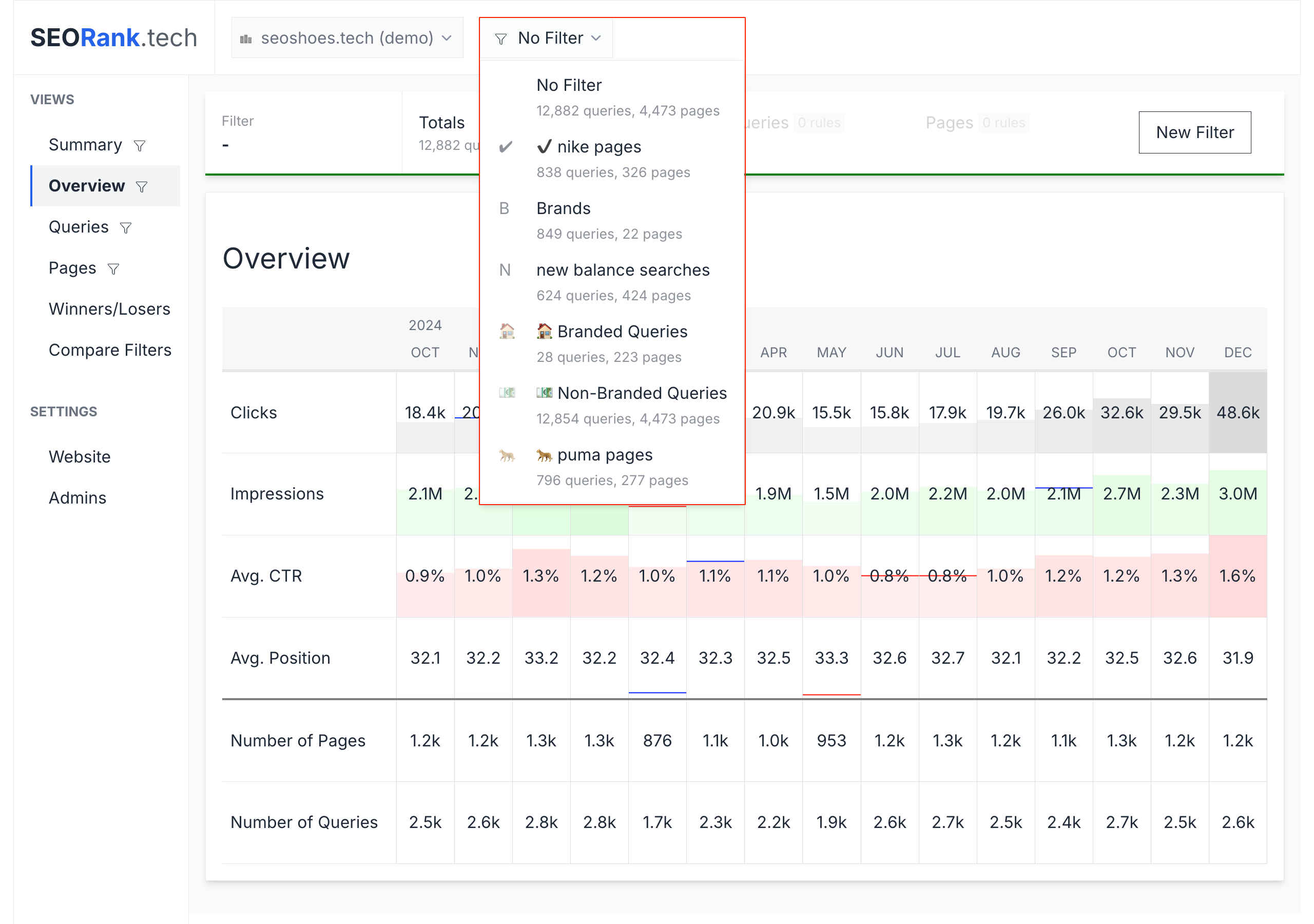
Task: Choose the Brands filter with B badge
Action: pyautogui.click(x=563, y=209)
